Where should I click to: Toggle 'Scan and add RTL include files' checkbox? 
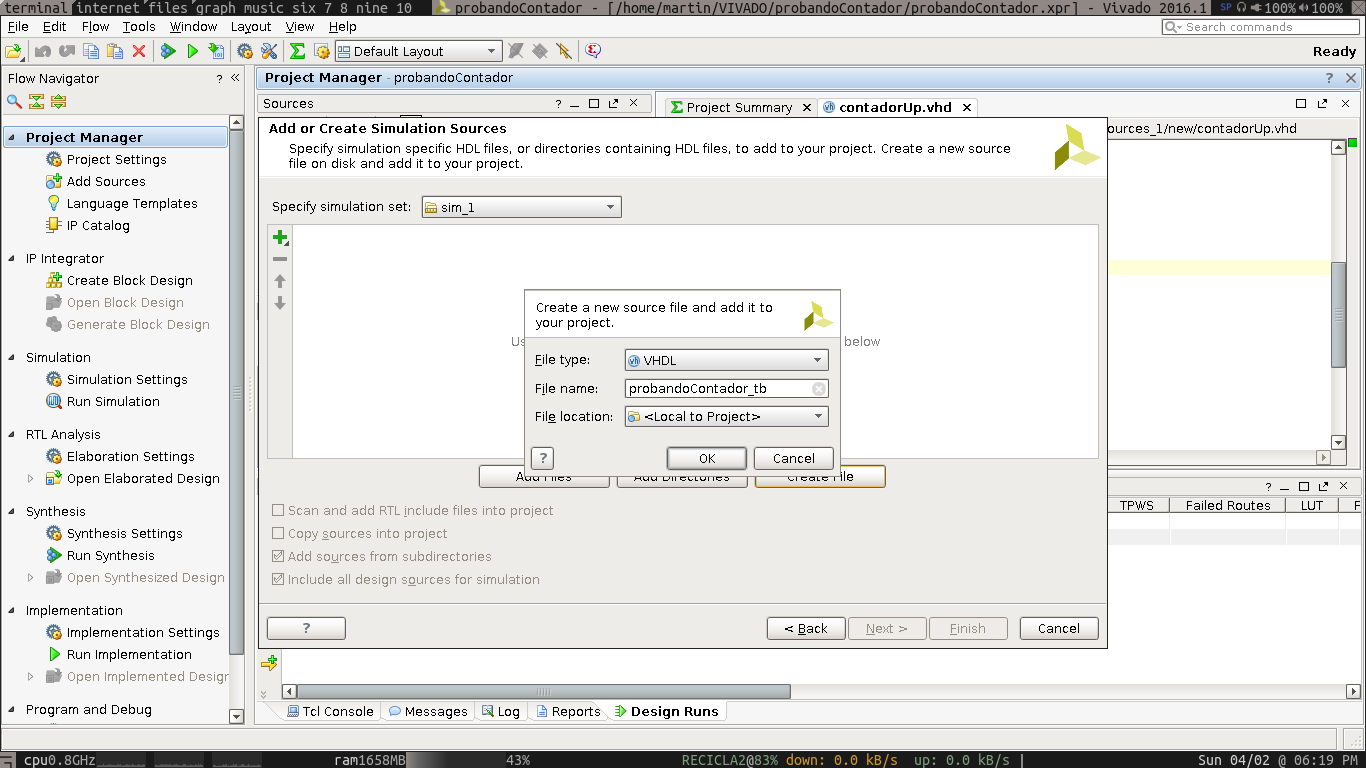(278, 511)
